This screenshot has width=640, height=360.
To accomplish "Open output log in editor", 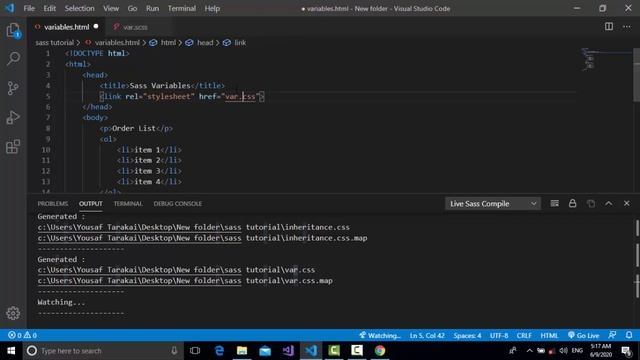I will (591, 203).
